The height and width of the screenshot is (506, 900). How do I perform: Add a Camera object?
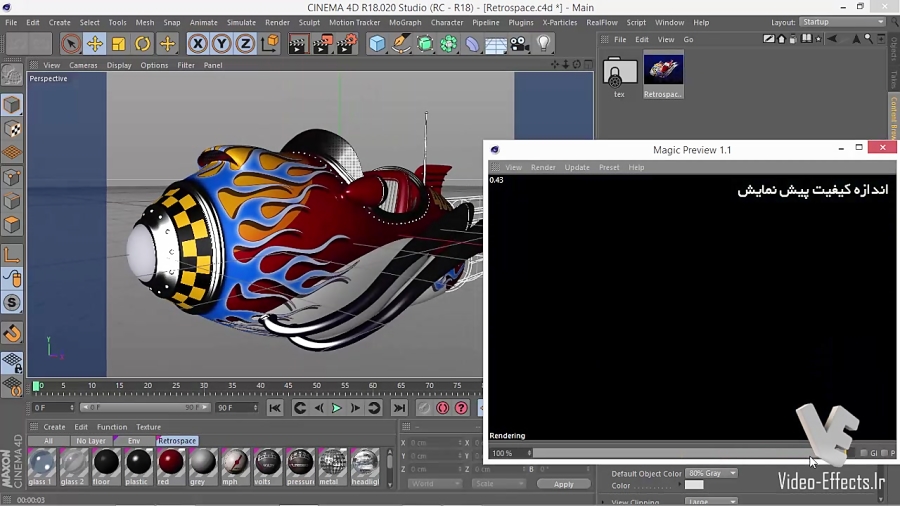(x=519, y=44)
